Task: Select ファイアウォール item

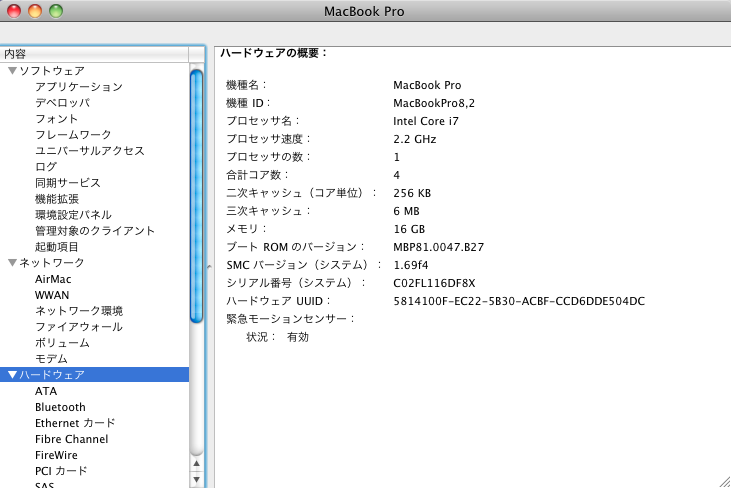Action: click(x=79, y=327)
